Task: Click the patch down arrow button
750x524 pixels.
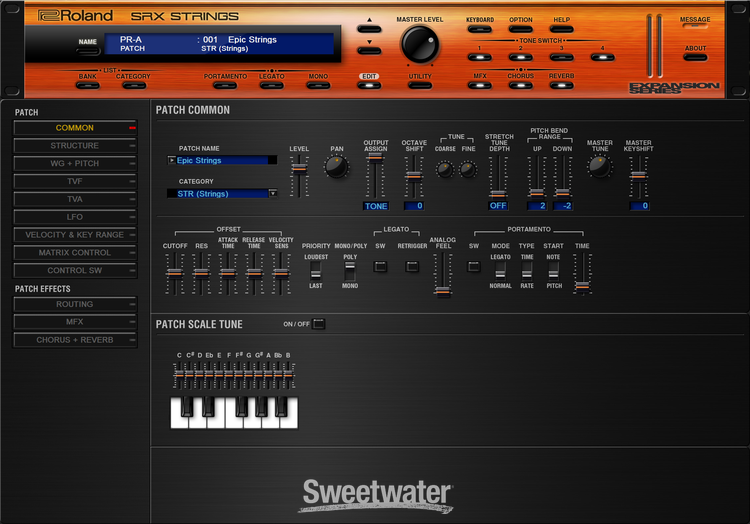Action: pos(369,50)
